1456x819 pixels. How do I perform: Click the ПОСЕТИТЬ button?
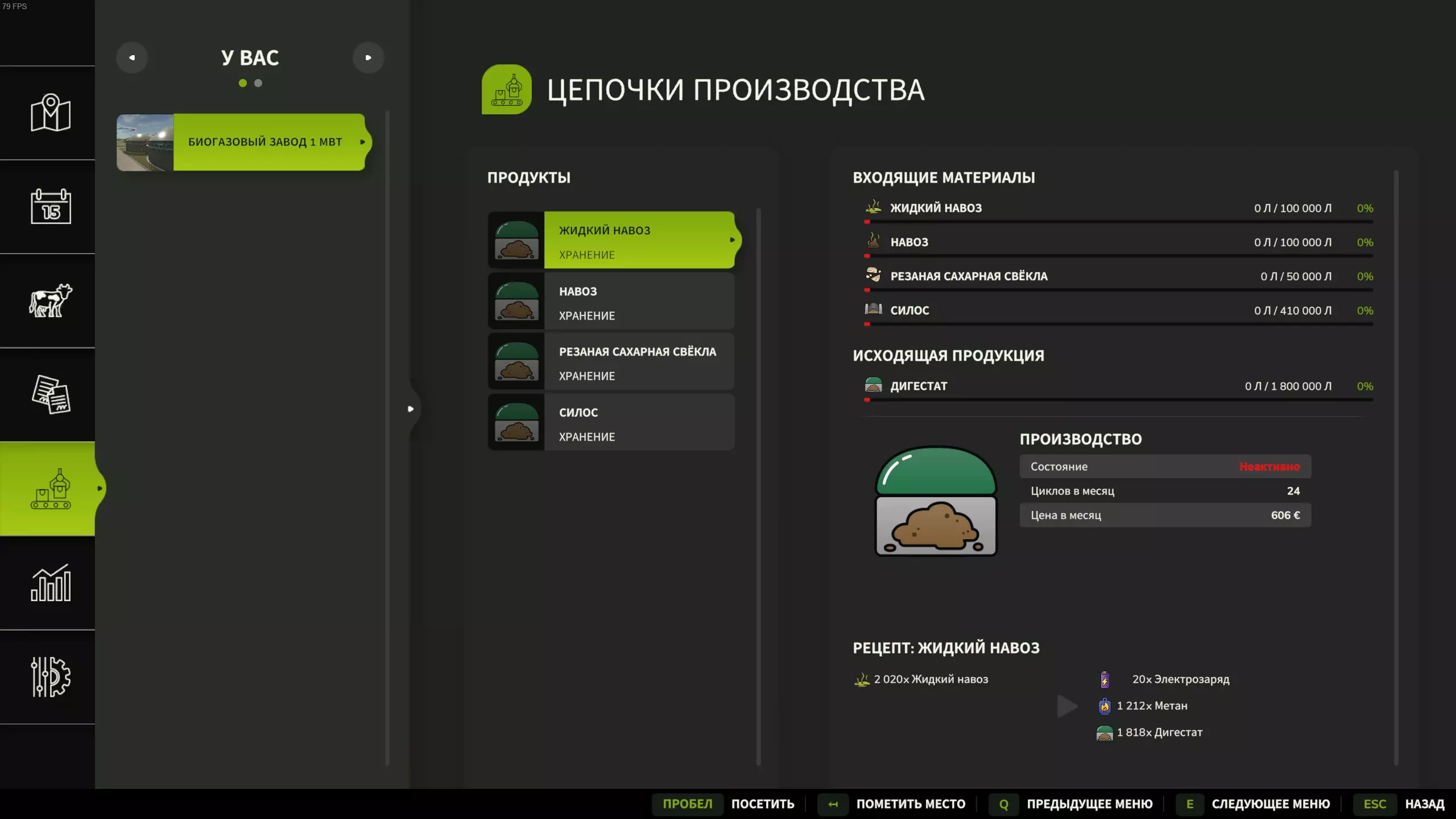[762, 804]
